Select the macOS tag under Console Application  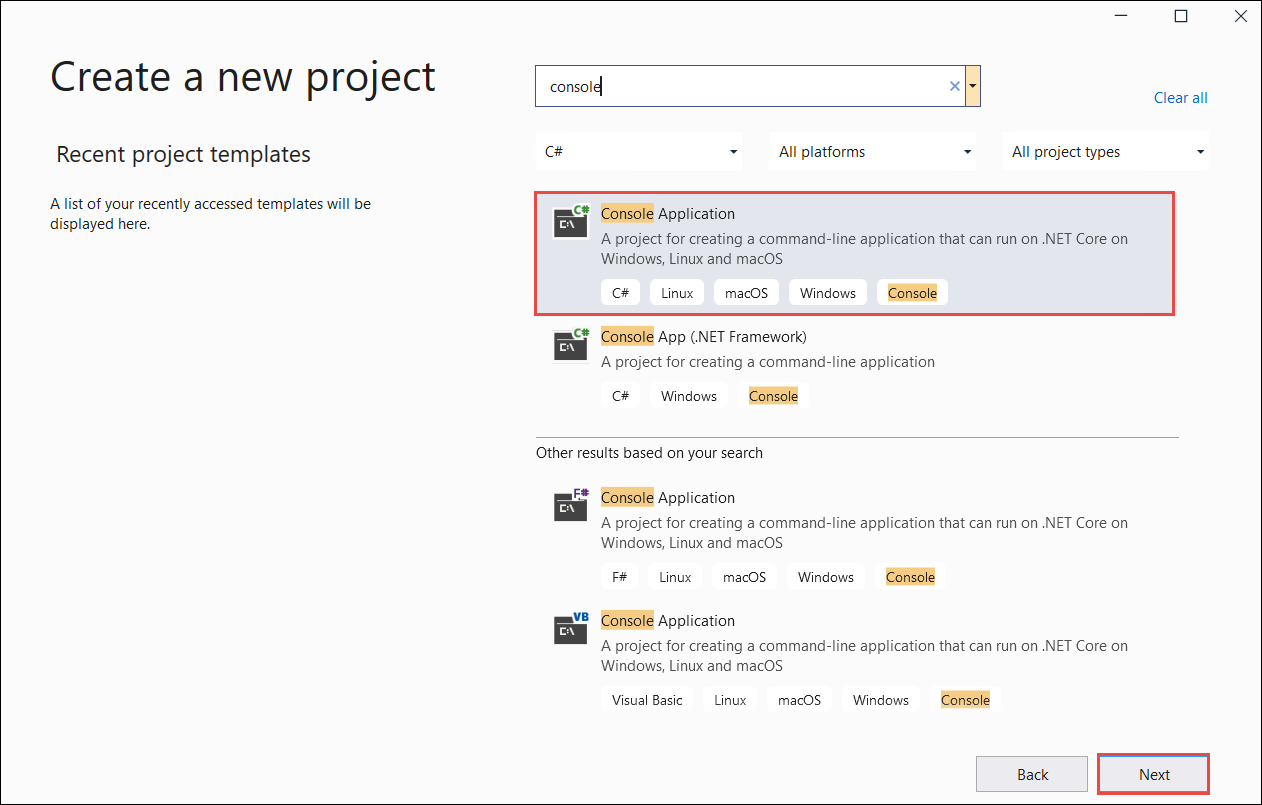(745, 292)
